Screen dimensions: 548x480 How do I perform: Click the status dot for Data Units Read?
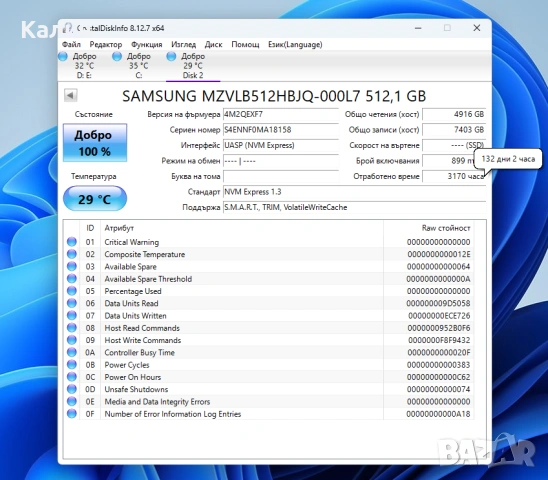tap(72, 303)
